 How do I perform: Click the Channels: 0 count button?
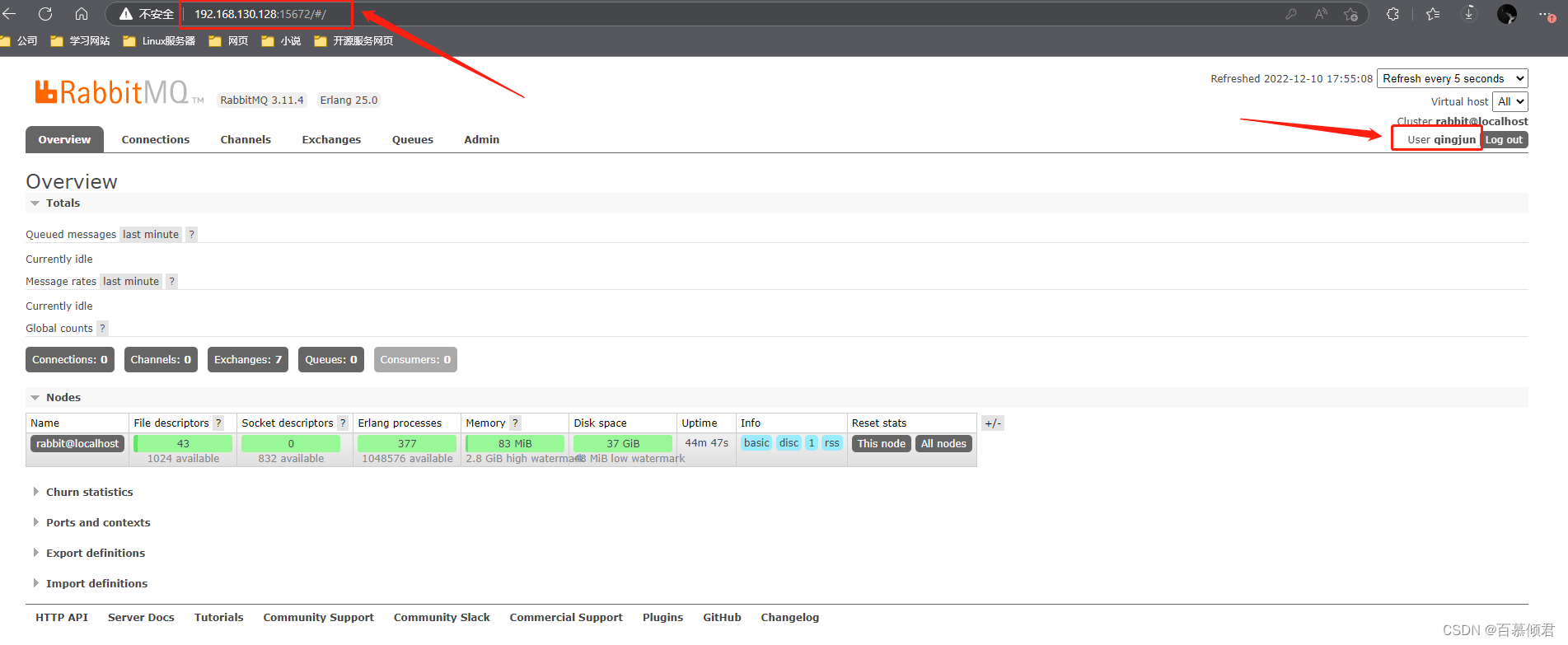coord(161,360)
